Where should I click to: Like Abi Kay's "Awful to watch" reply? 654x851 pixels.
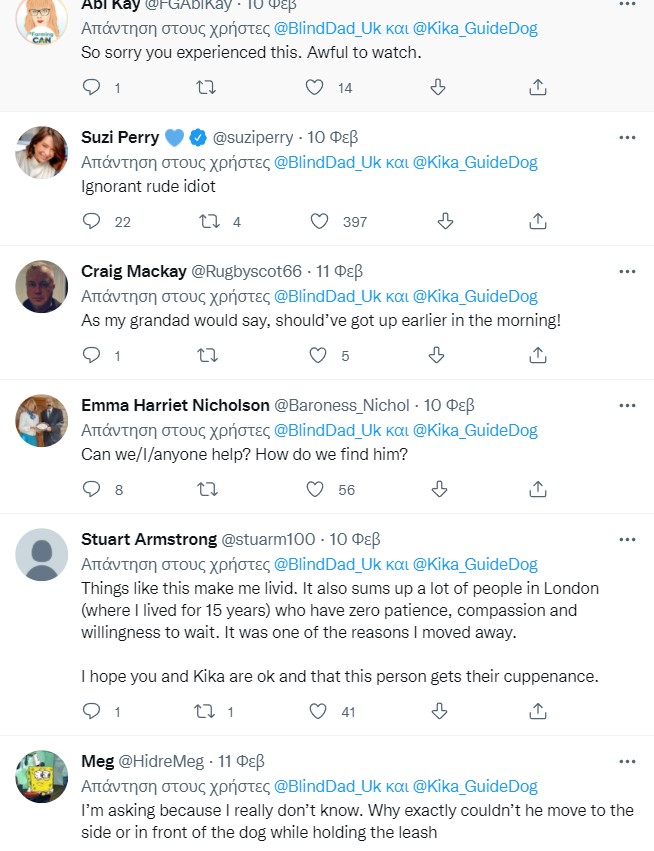pos(314,87)
